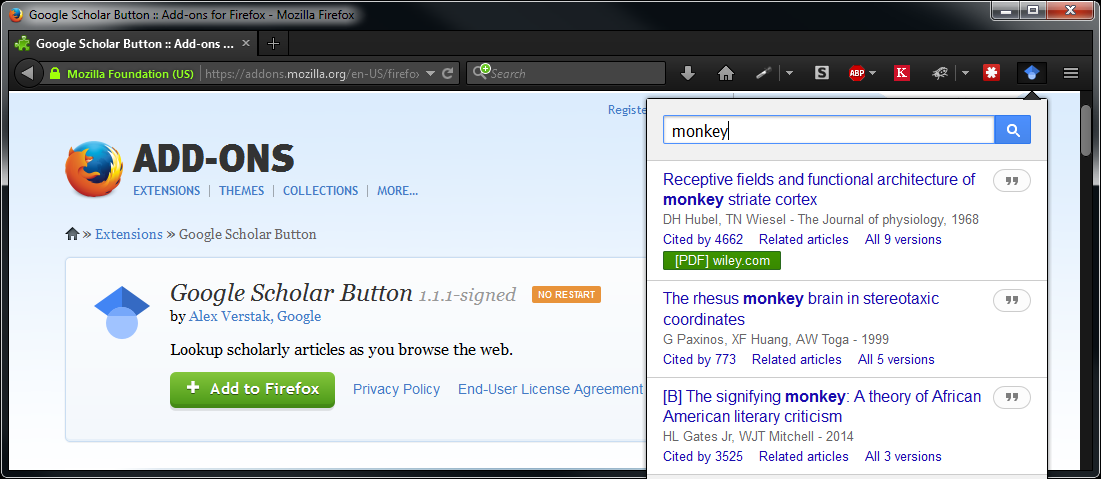Click the Google Scholar toolbar button
This screenshot has width=1101, height=479.
click(x=1031, y=73)
